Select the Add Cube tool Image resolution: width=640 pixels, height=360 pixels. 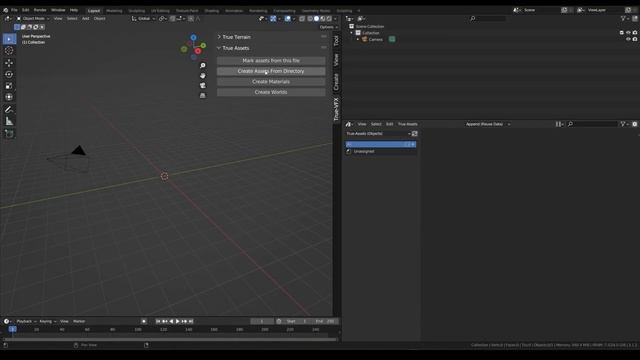coord(9,133)
